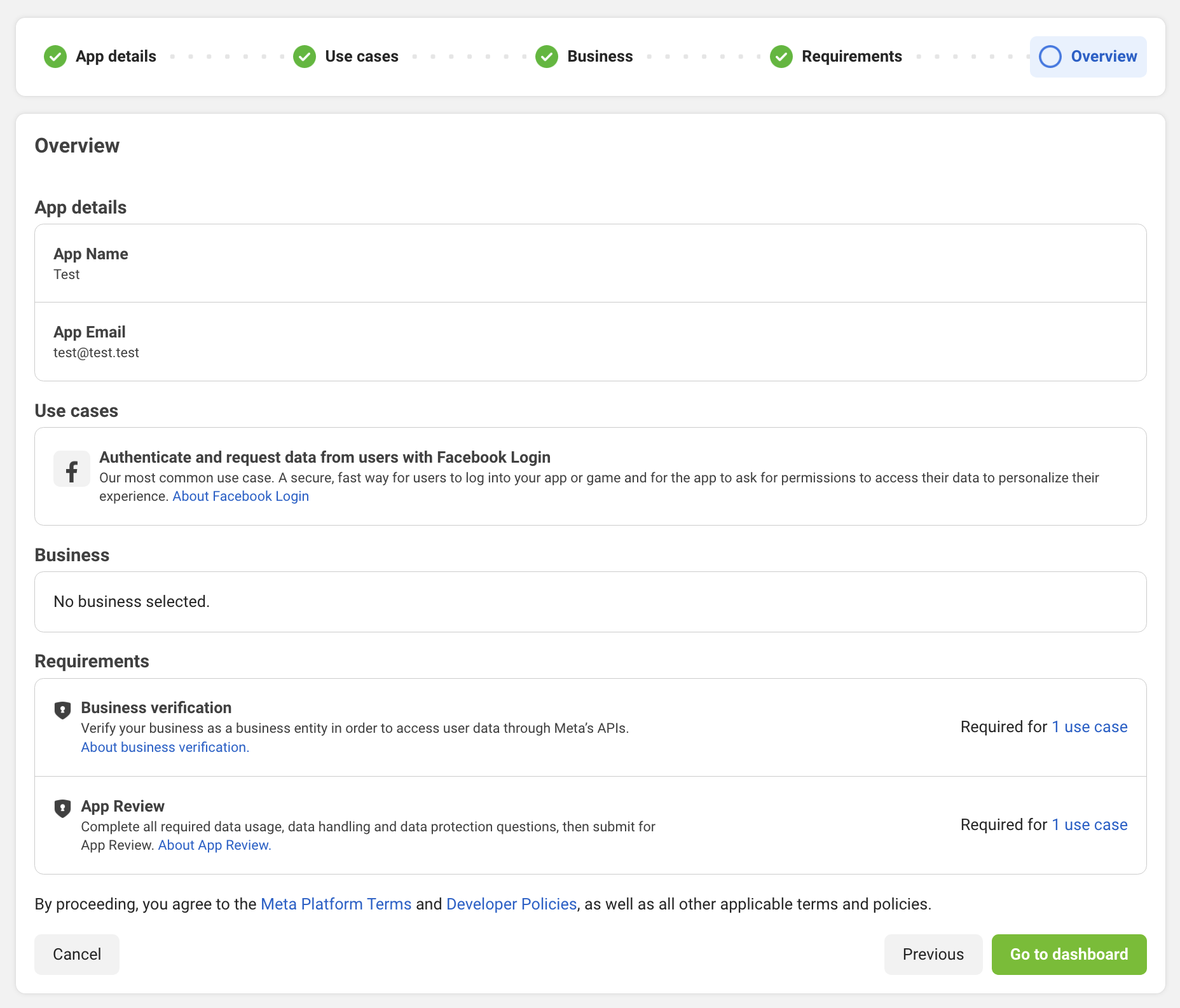Open the About Facebook Login link

(x=241, y=496)
